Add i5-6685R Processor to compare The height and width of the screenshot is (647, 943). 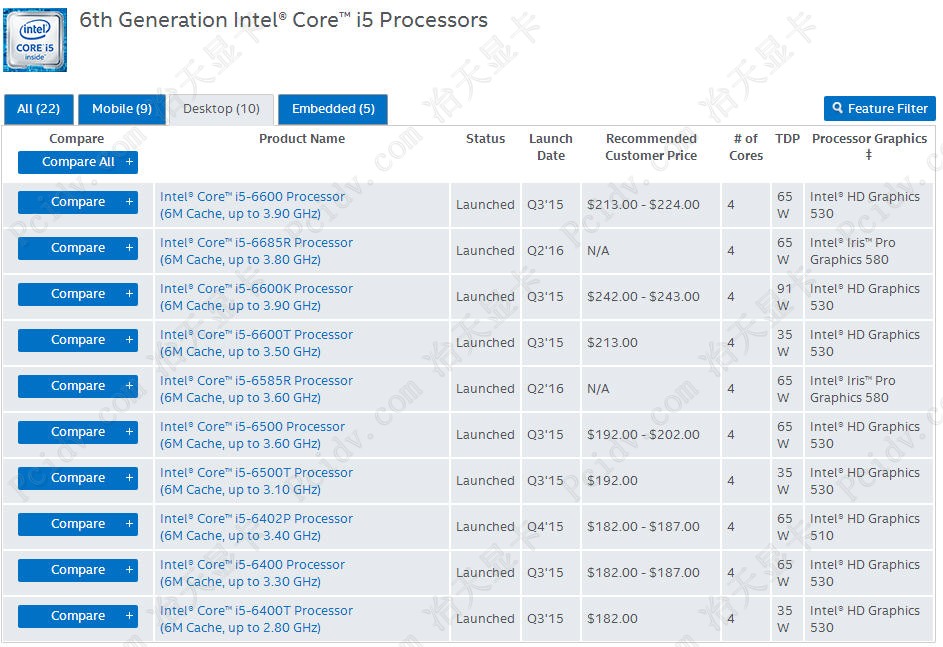click(78, 248)
